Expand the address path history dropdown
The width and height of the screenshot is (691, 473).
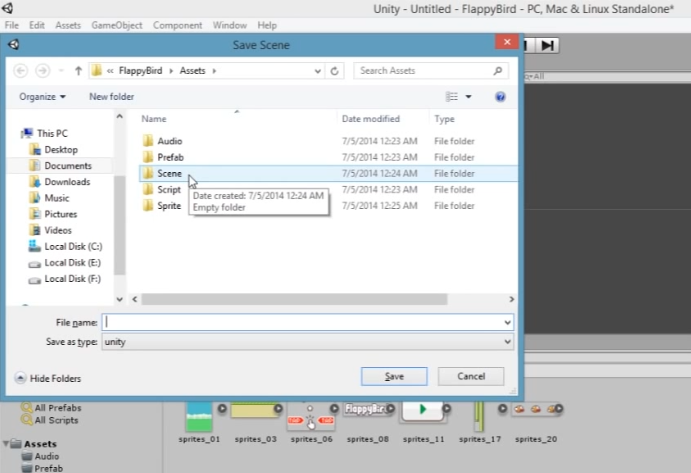tap(317, 71)
